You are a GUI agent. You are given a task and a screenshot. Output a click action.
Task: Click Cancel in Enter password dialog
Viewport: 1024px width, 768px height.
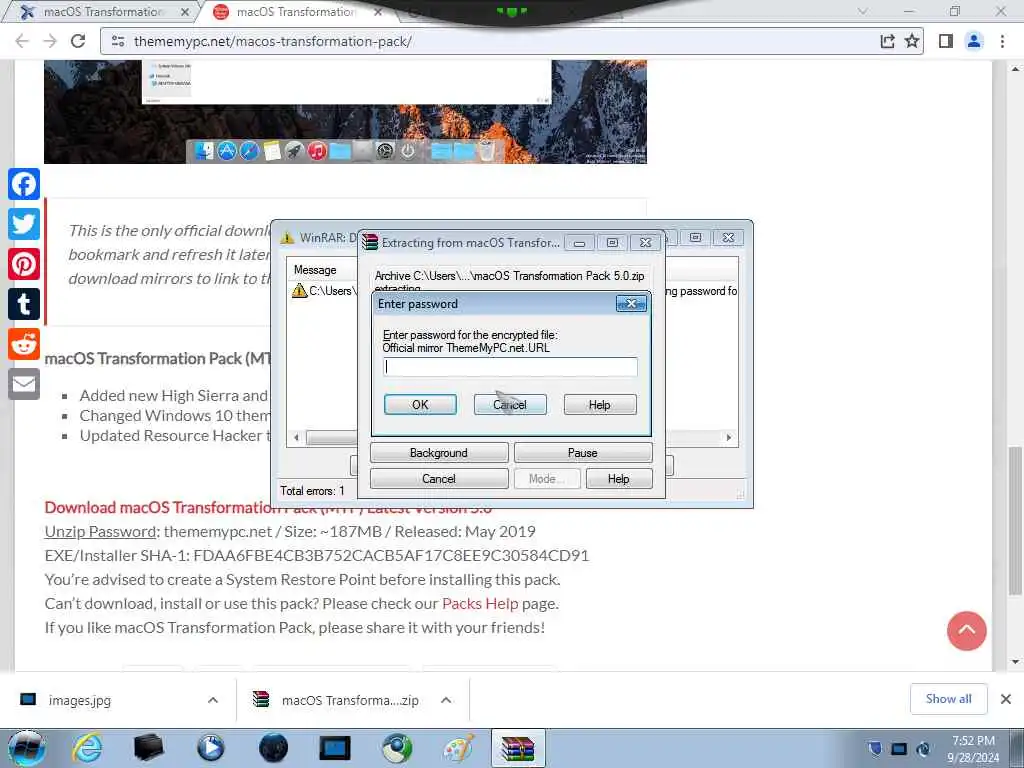[x=510, y=405]
